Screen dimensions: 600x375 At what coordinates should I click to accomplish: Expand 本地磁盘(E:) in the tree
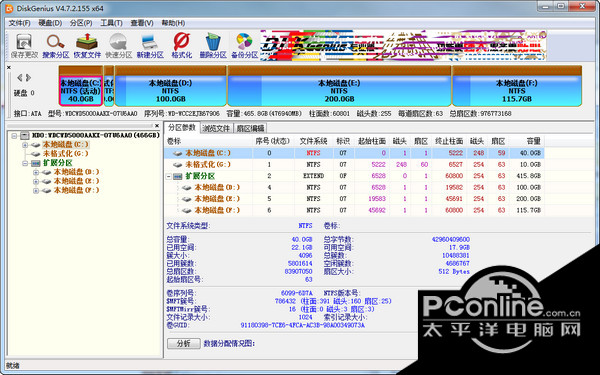pyautogui.click(x=36, y=181)
